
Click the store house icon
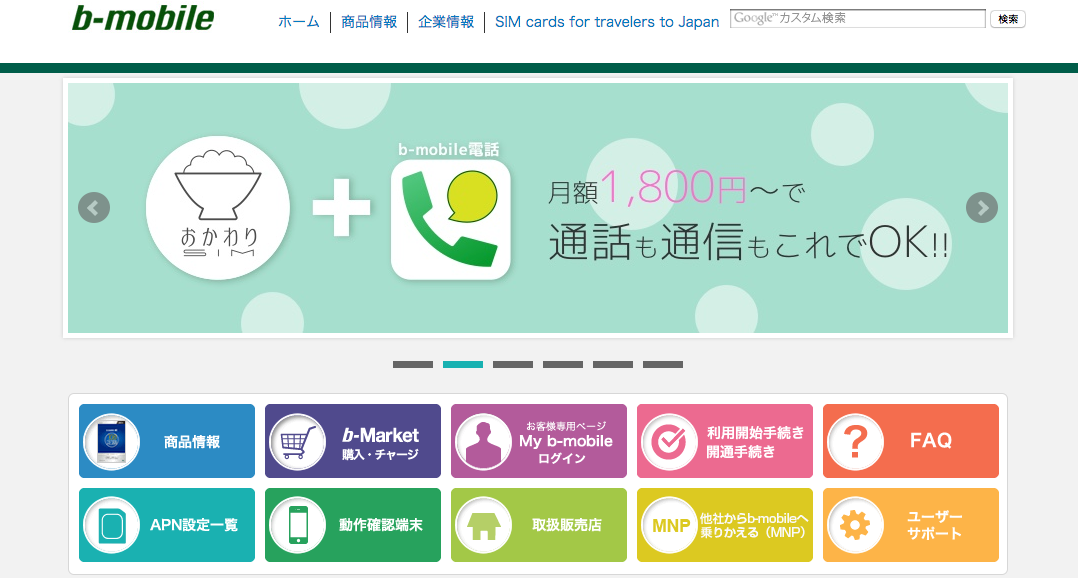[483, 526]
